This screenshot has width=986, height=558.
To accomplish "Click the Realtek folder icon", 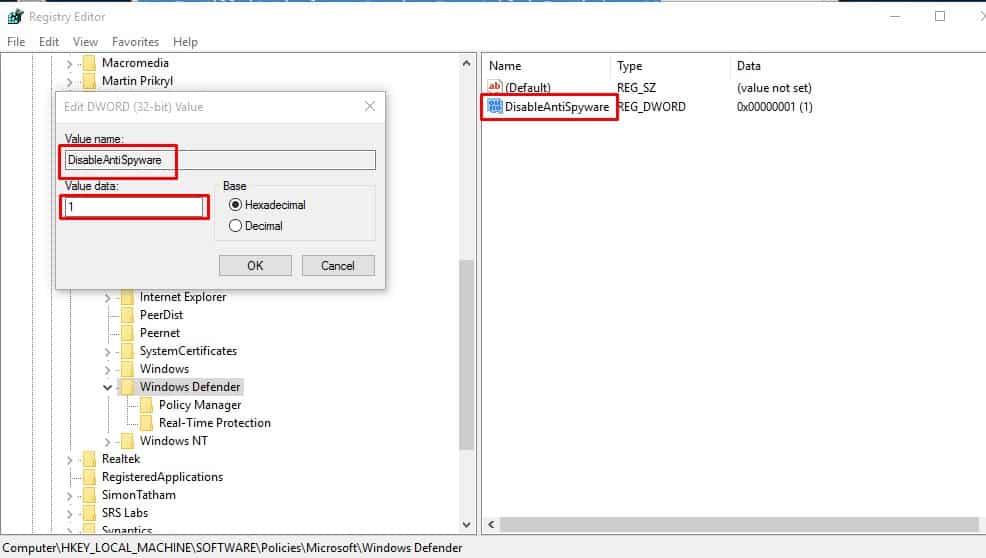I will click(89, 459).
